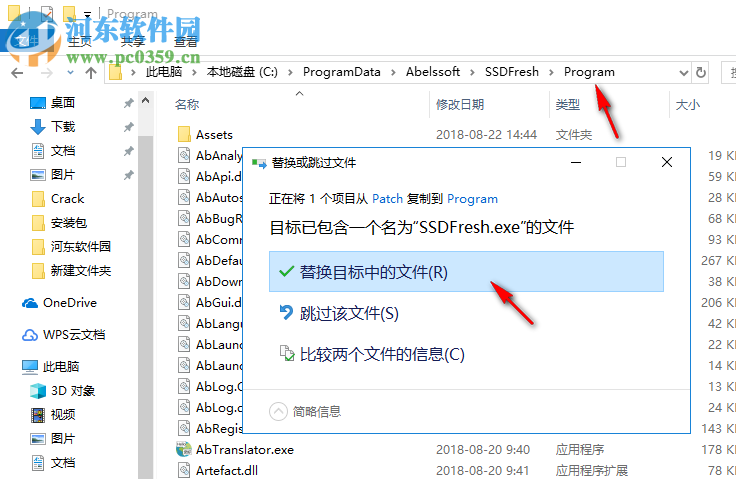Open the 安装包 folder in sidebar
Viewport: 736px width, 479px height.
(69, 223)
